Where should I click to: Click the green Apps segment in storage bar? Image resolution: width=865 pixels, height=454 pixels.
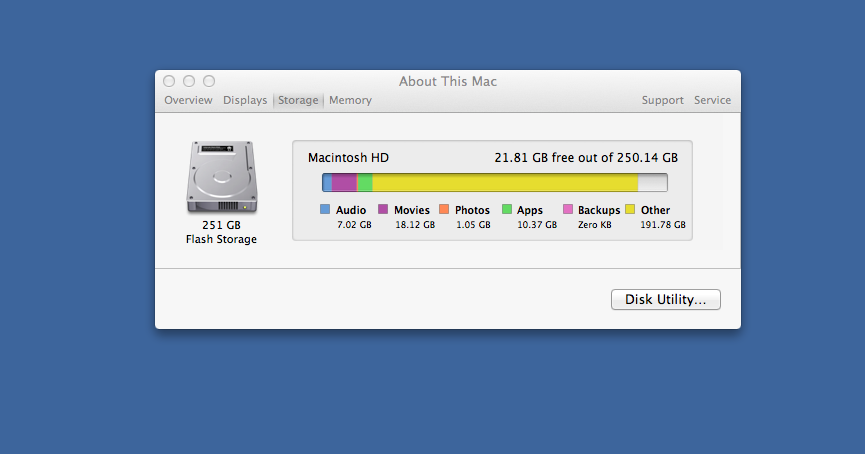[365, 183]
